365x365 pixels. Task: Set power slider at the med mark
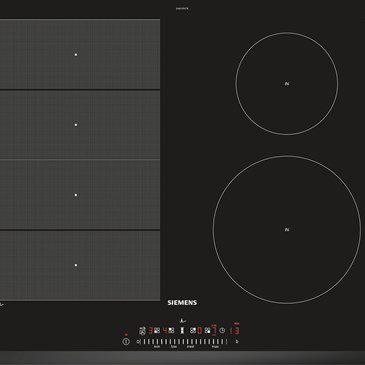[190, 347]
